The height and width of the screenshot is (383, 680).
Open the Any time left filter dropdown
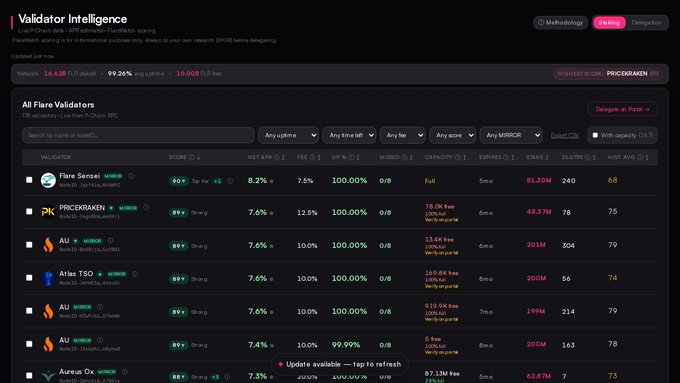pos(349,135)
